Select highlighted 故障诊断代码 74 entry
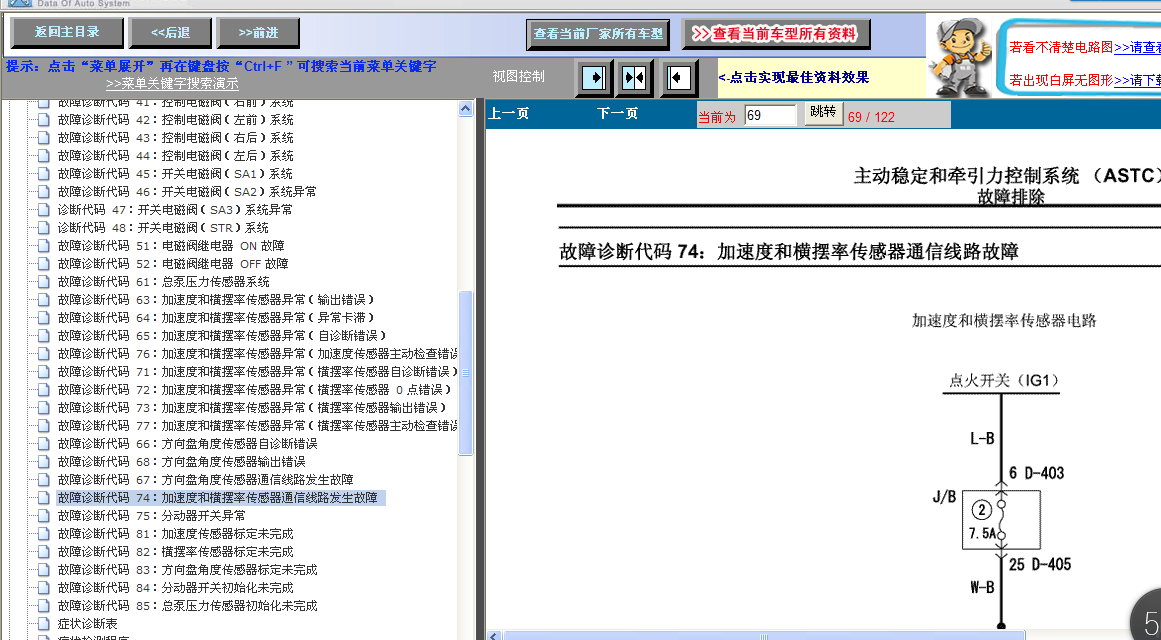 point(221,498)
